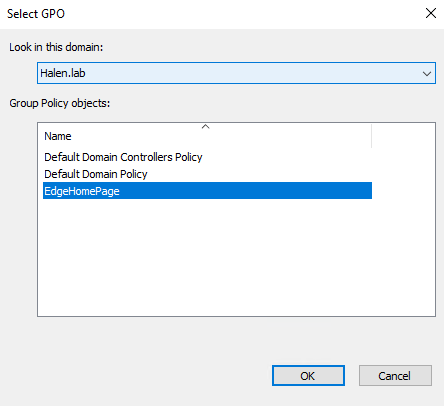The width and height of the screenshot is (444, 406).
Task: Close the Select GPO dialog
Action: tap(431, 13)
